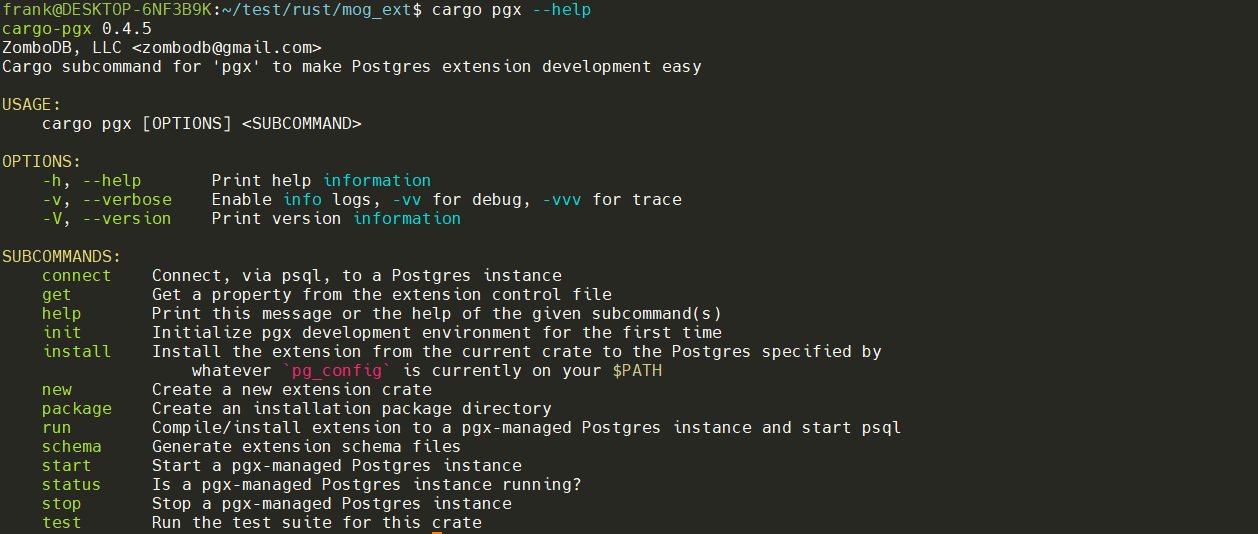Click the 'connect' subcommand name
This screenshot has width=1258, height=534.
77,276
